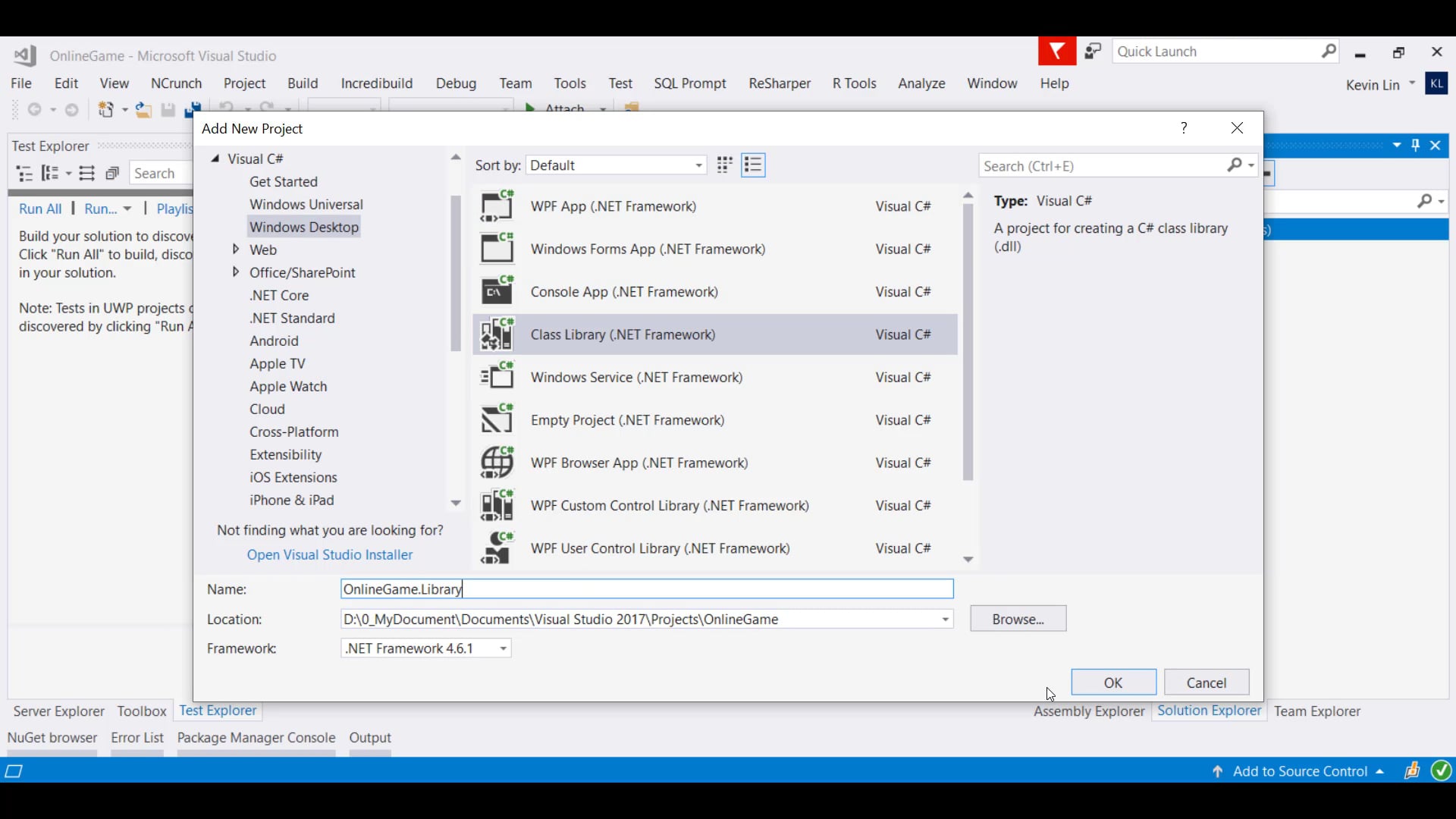Click the Console App template icon
Viewport: 1456px width, 819px height.
[x=497, y=292]
